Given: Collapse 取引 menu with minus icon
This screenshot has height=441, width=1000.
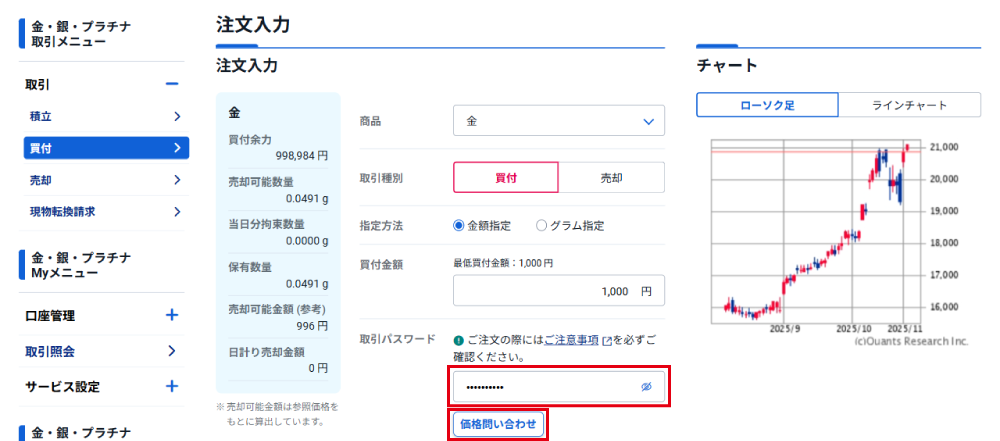Looking at the screenshot, I should [x=172, y=85].
